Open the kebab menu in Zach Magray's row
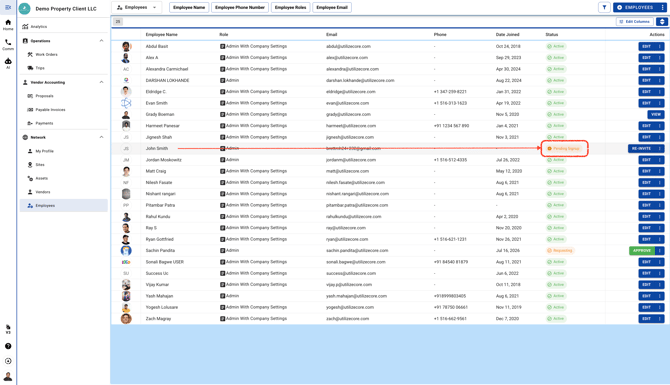670x385 pixels. (660, 319)
